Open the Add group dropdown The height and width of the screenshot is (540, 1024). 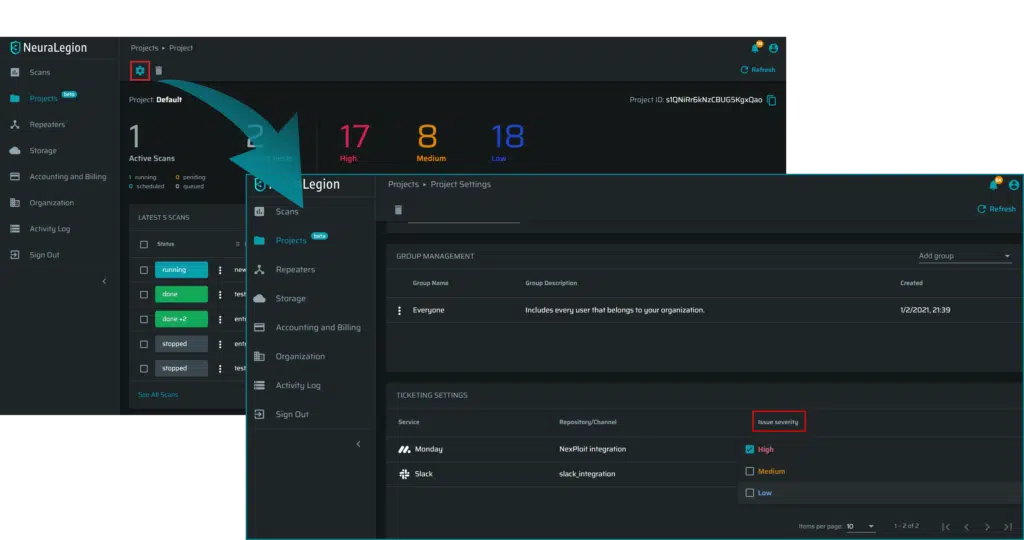click(965, 256)
